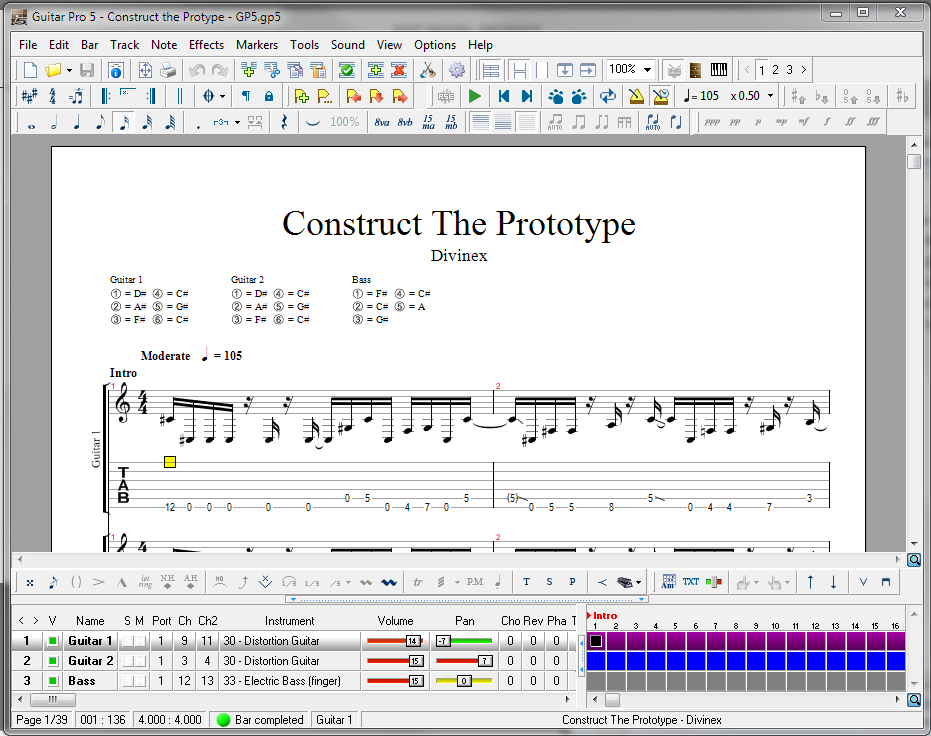Toggle Guitar 1 track visibility green box
931x736 pixels.
coord(53,641)
